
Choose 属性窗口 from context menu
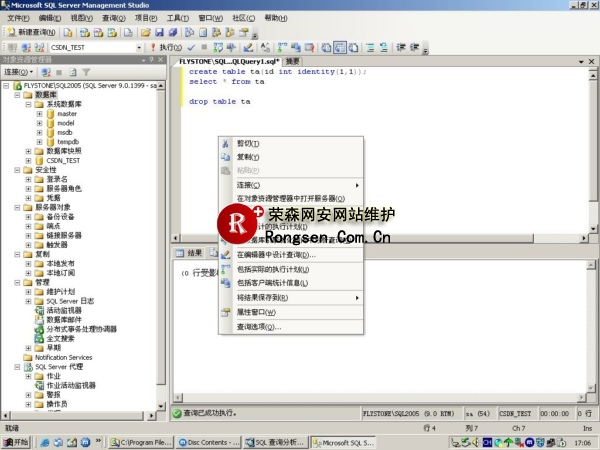tap(291, 312)
